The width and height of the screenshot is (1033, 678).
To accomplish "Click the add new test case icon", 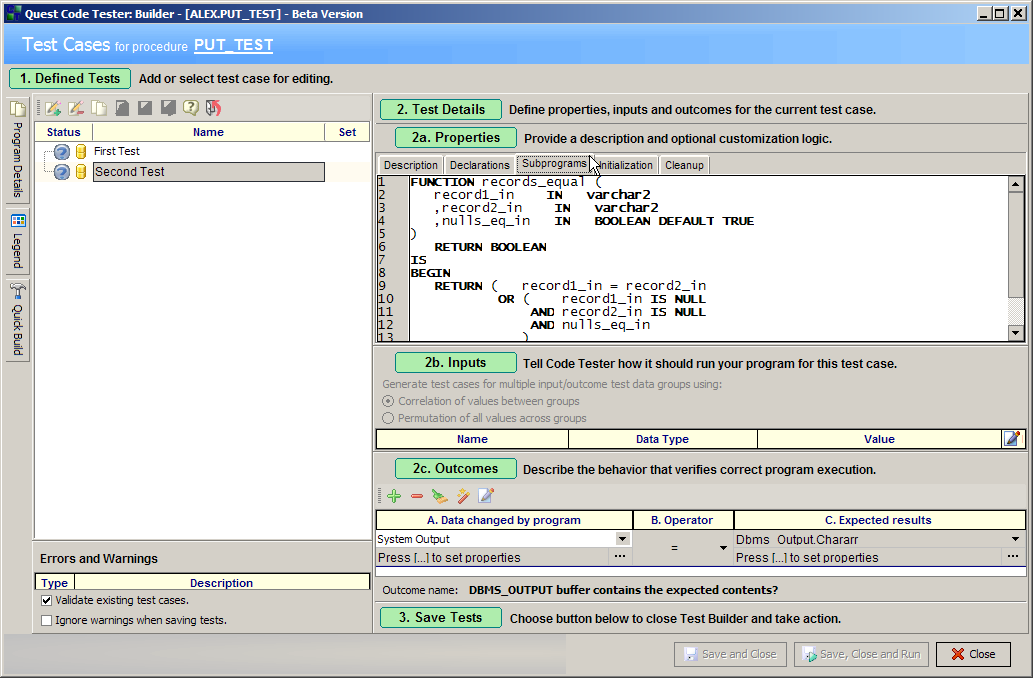I will [53, 108].
